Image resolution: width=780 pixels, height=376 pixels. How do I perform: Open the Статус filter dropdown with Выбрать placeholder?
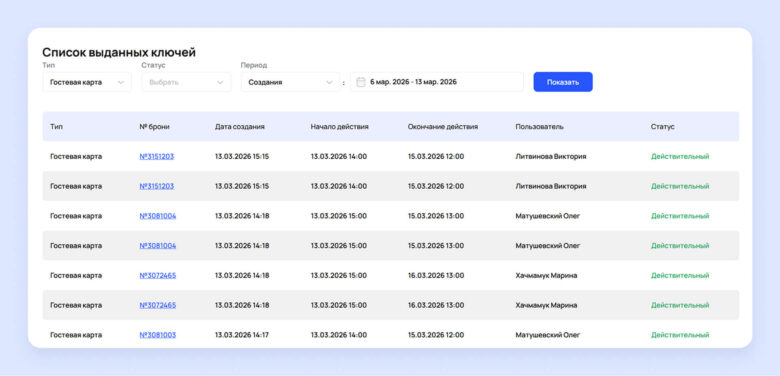(x=187, y=82)
